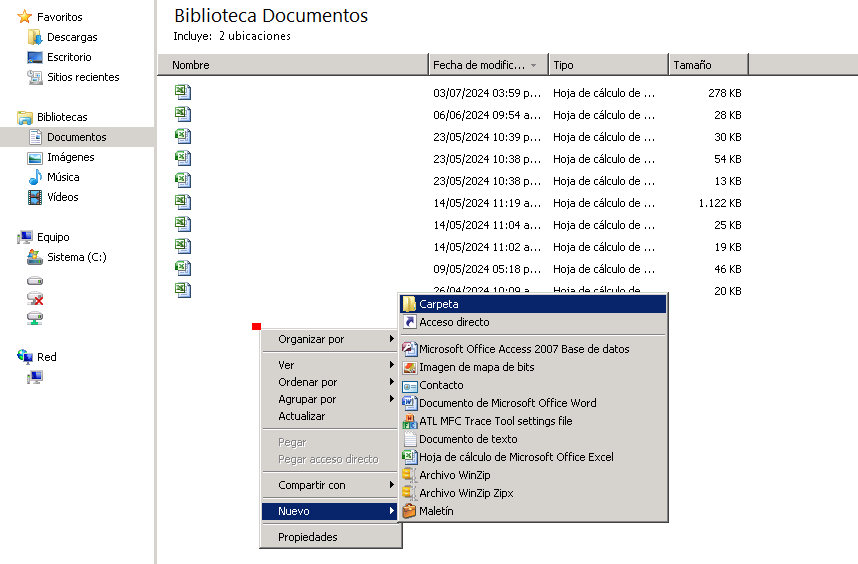Click the Favoritos star icon
The width and height of the screenshot is (858, 564).
pos(25,16)
